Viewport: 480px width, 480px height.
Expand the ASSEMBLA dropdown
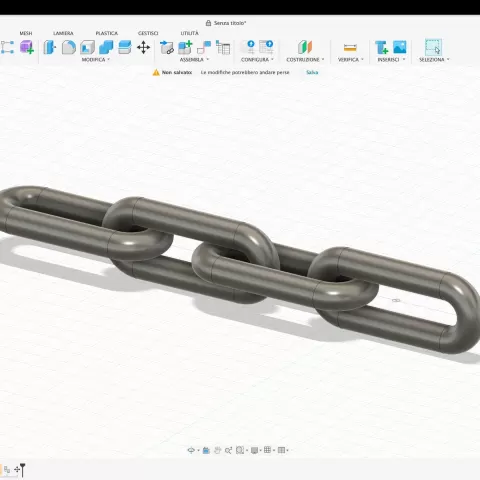(x=194, y=60)
